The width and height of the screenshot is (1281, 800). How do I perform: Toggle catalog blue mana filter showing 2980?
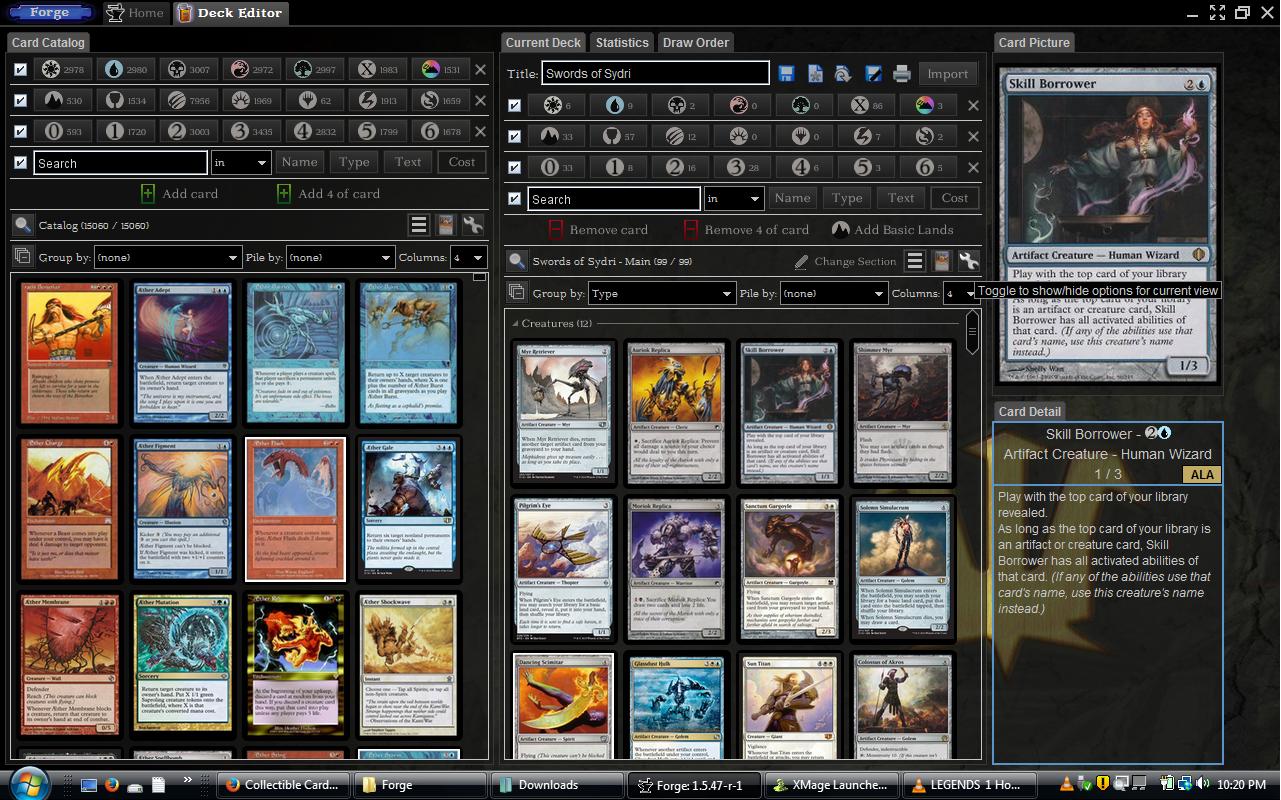pyautogui.click(x=126, y=69)
